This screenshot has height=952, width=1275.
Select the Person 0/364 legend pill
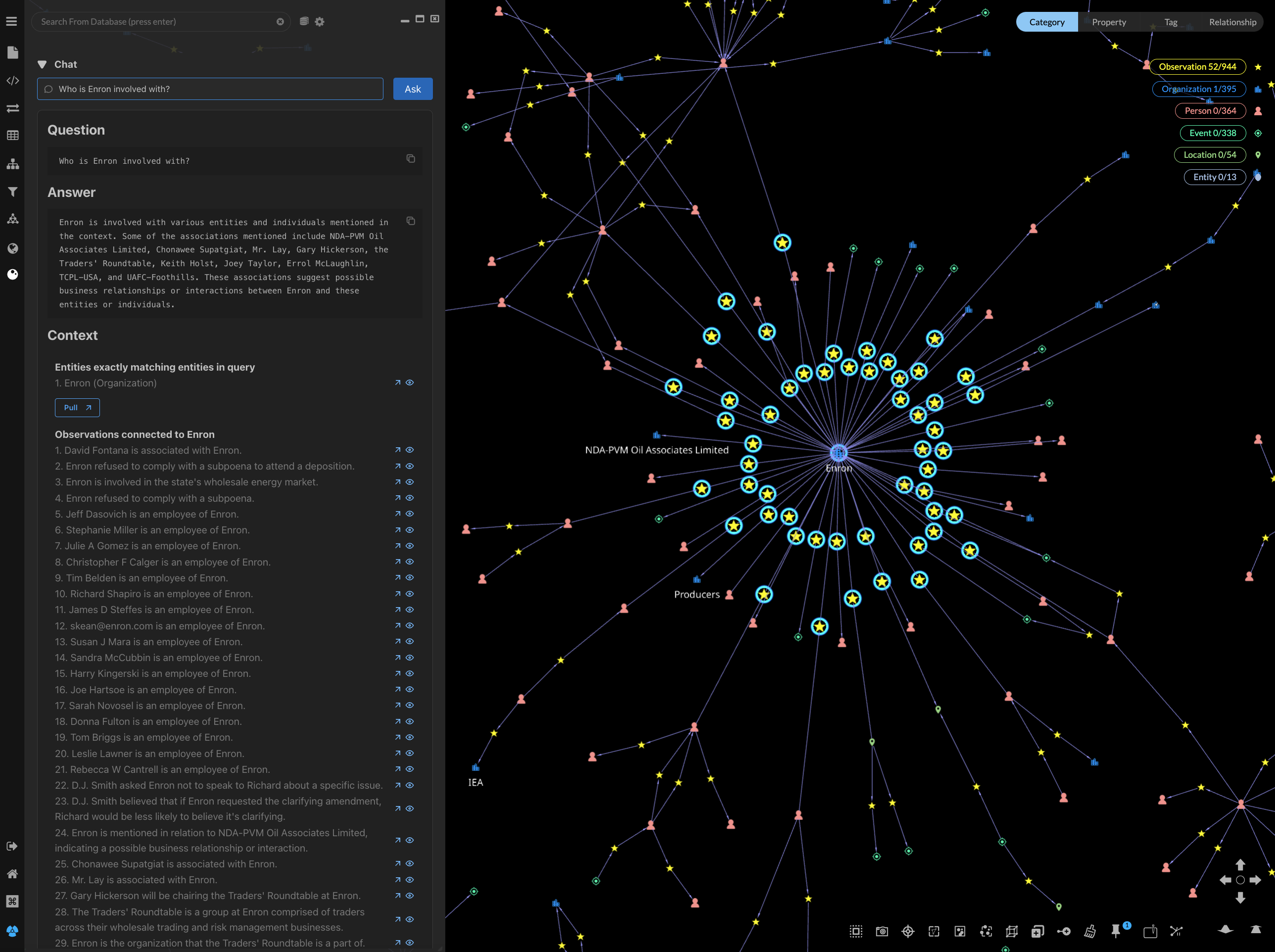1210,111
